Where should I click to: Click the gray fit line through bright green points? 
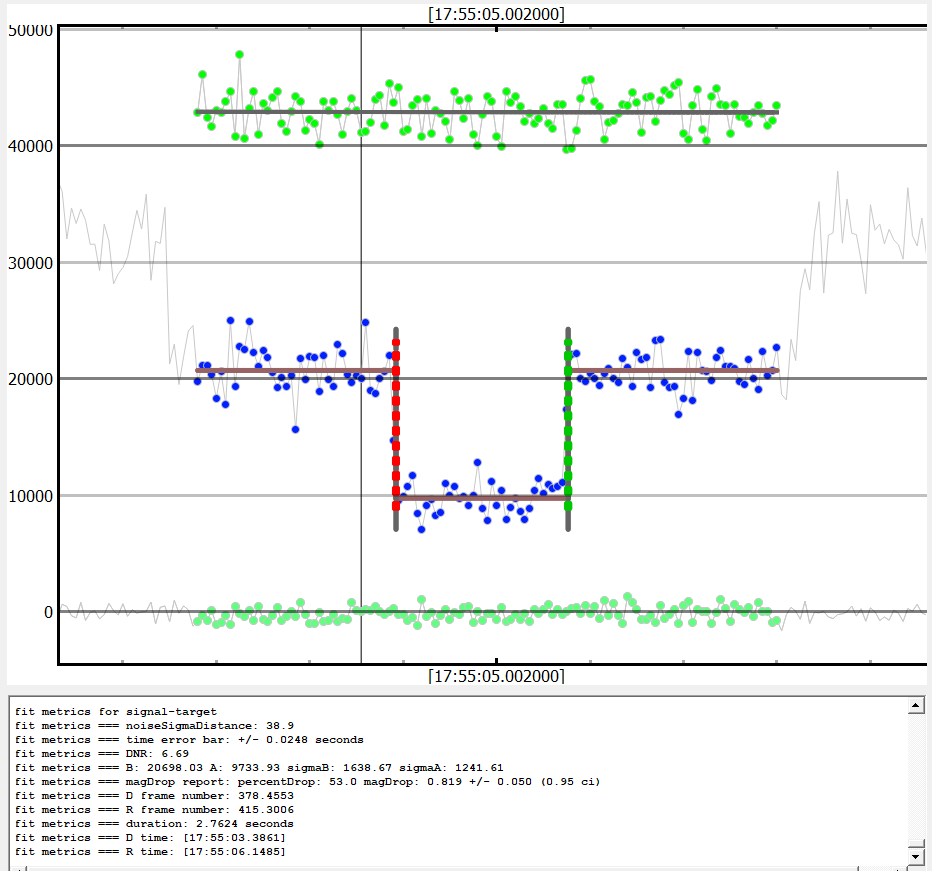pos(487,112)
